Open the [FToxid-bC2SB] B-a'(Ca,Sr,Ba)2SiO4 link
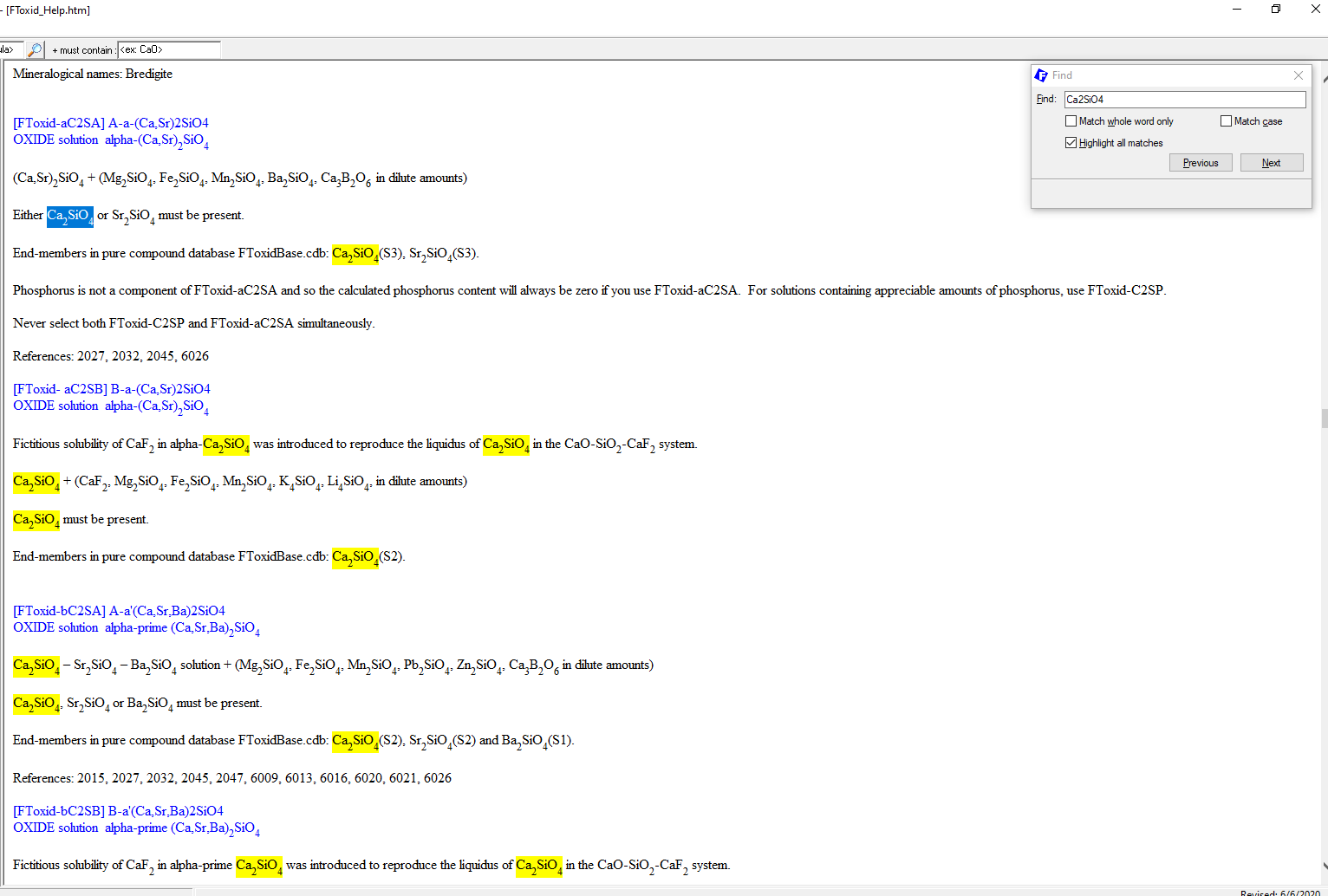1328x896 pixels. click(118, 811)
